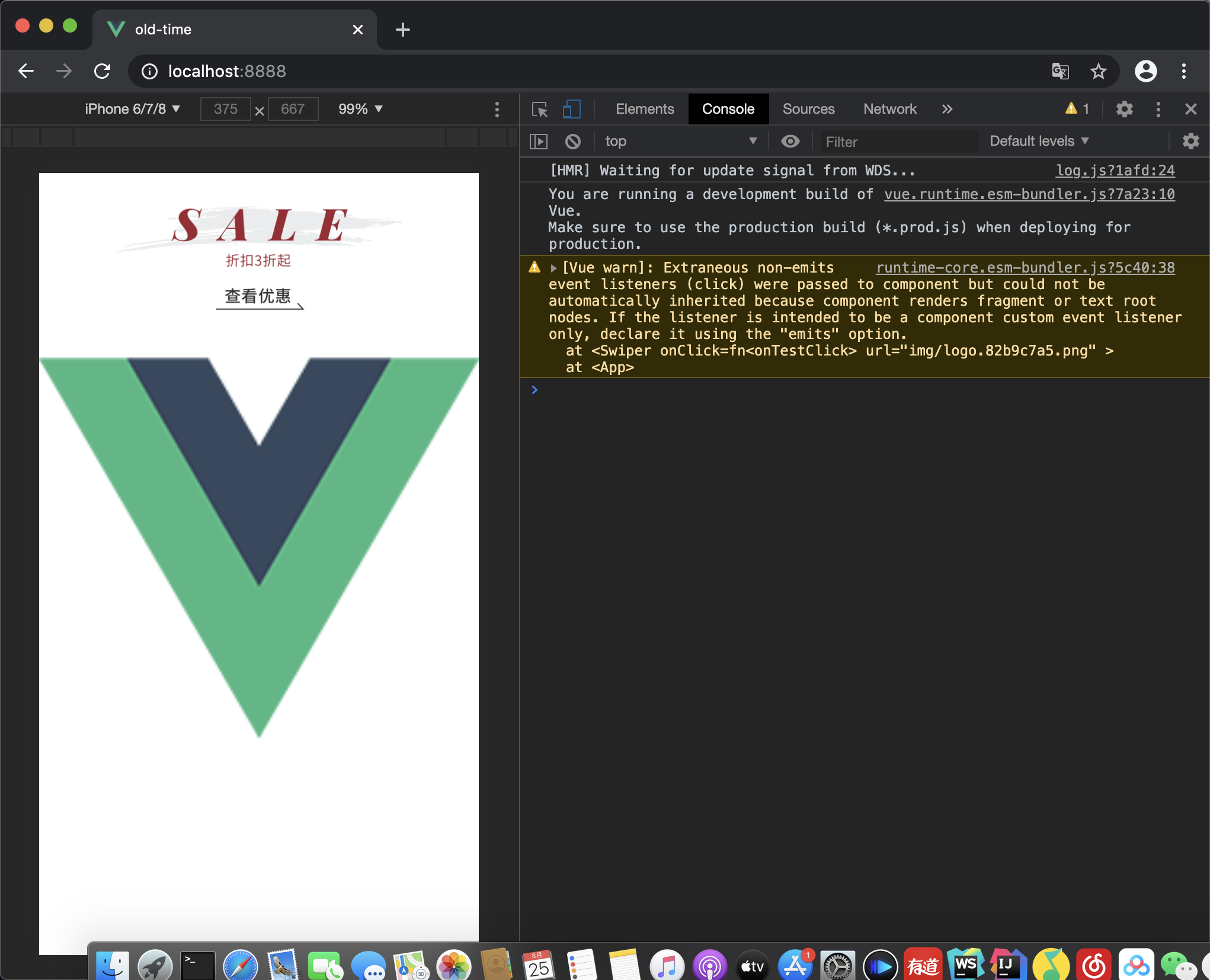Focus the console Filter field

(x=898, y=142)
